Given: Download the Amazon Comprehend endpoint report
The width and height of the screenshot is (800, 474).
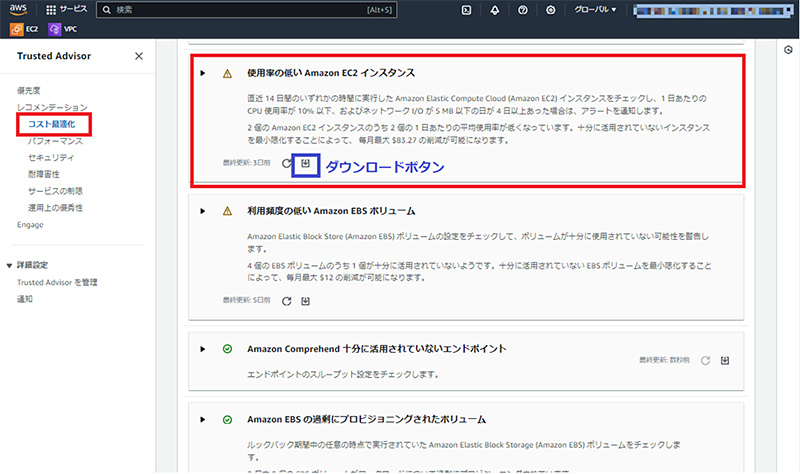Looking at the screenshot, I should tap(724, 361).
